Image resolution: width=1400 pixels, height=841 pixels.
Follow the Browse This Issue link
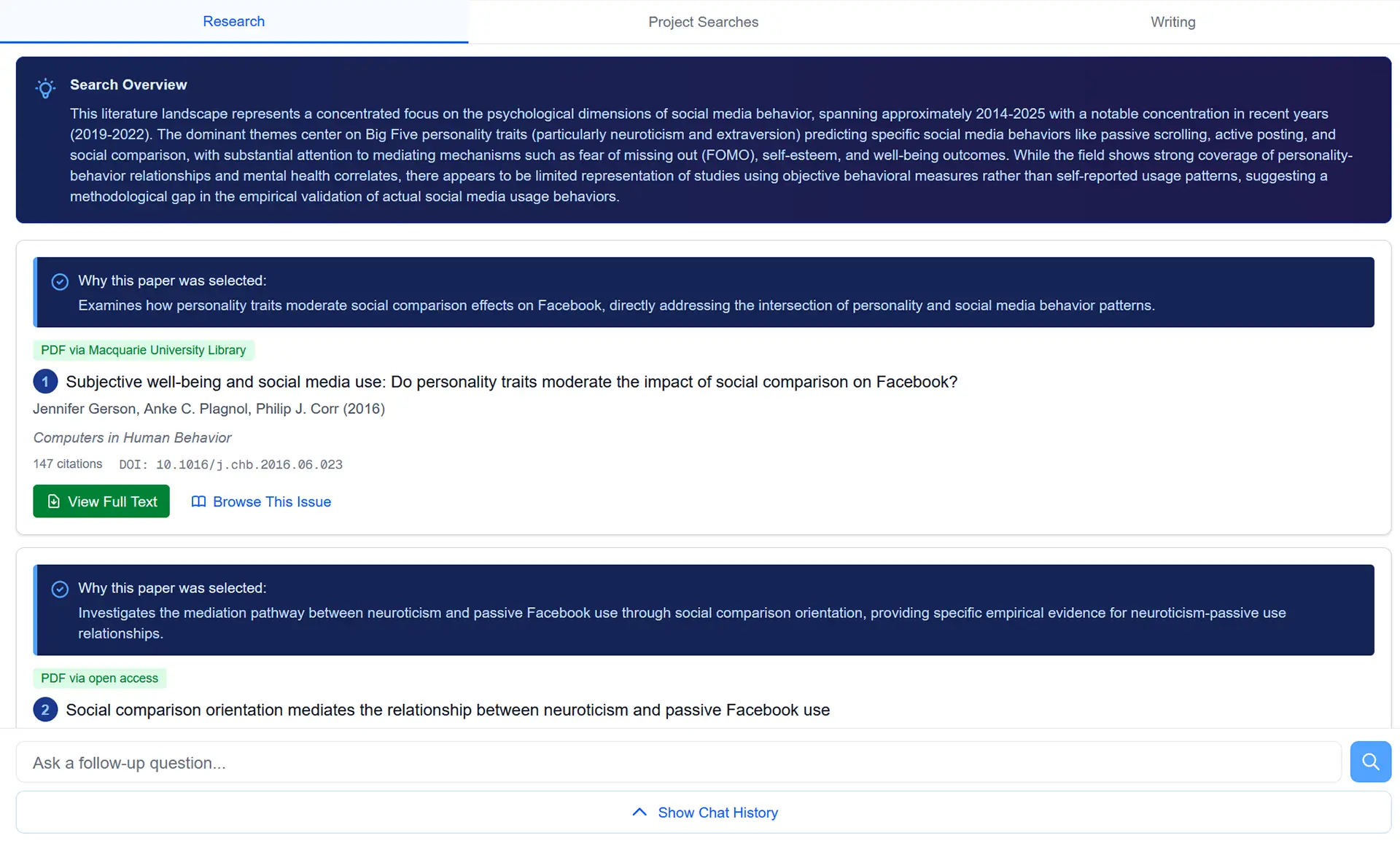coord(261,501)
